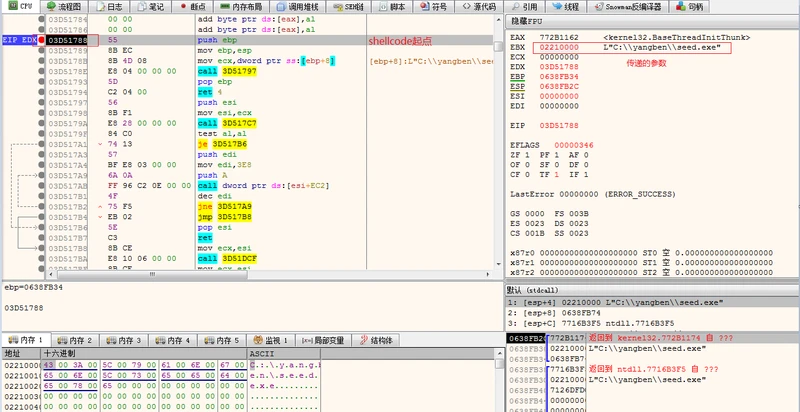800x412 pixels.
Task: Toggle the TF flag value
Action: [x=555, y=174]
